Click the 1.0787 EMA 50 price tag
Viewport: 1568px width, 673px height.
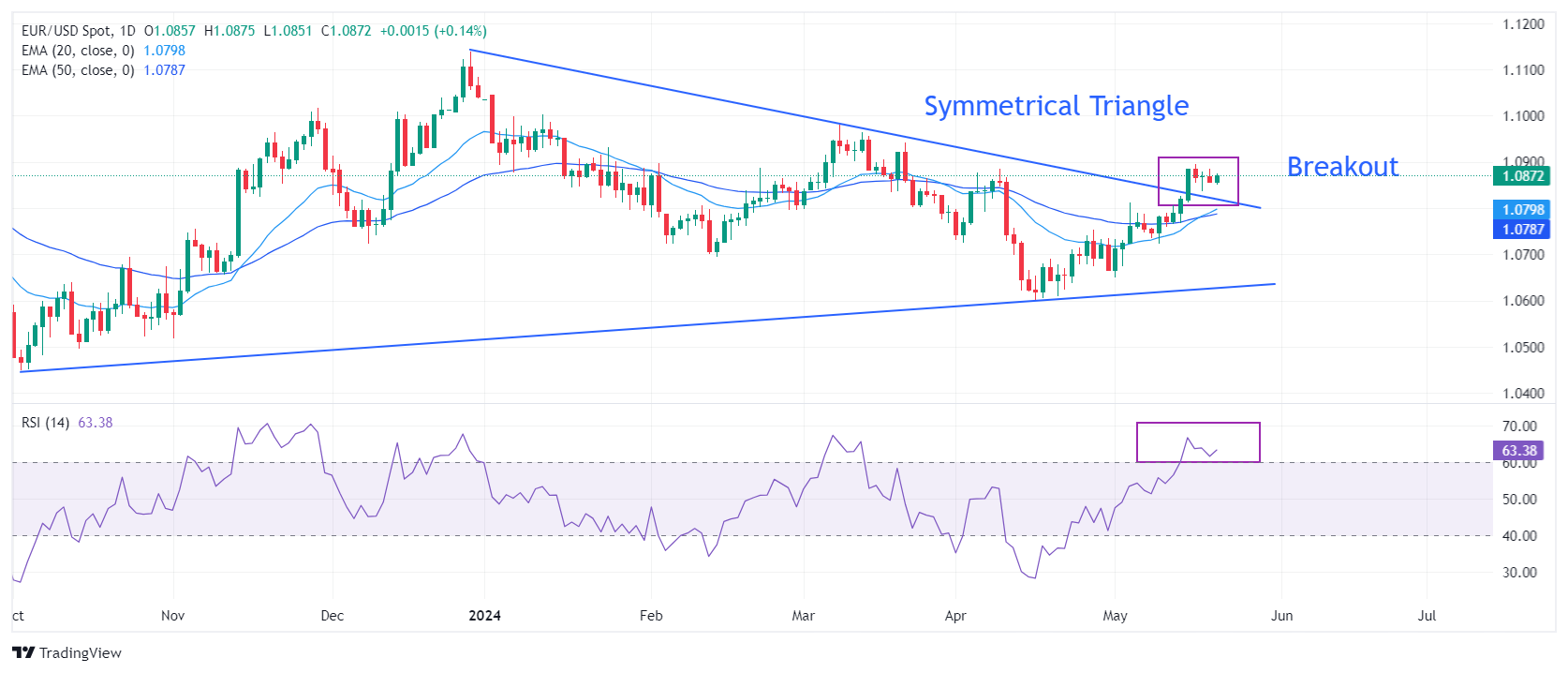1522,230
